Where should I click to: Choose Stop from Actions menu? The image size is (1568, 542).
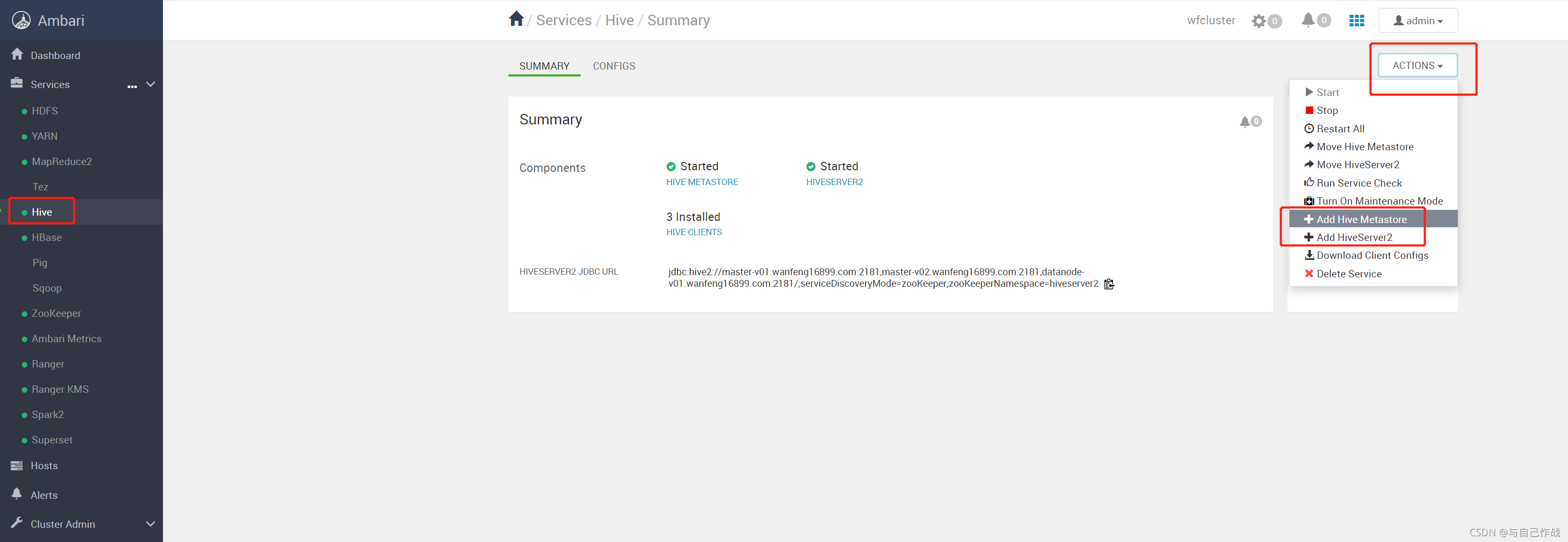[1373, 110]
